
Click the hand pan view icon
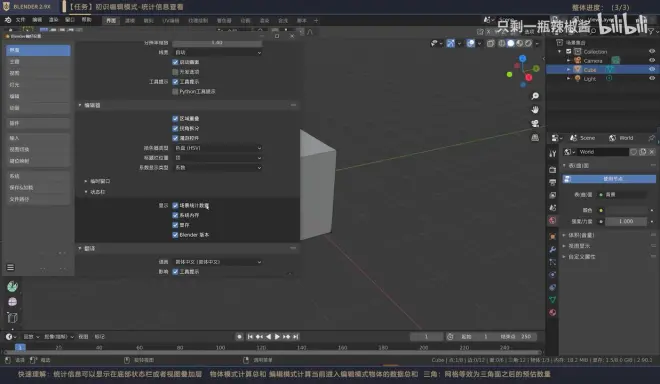tap(535, 109)
